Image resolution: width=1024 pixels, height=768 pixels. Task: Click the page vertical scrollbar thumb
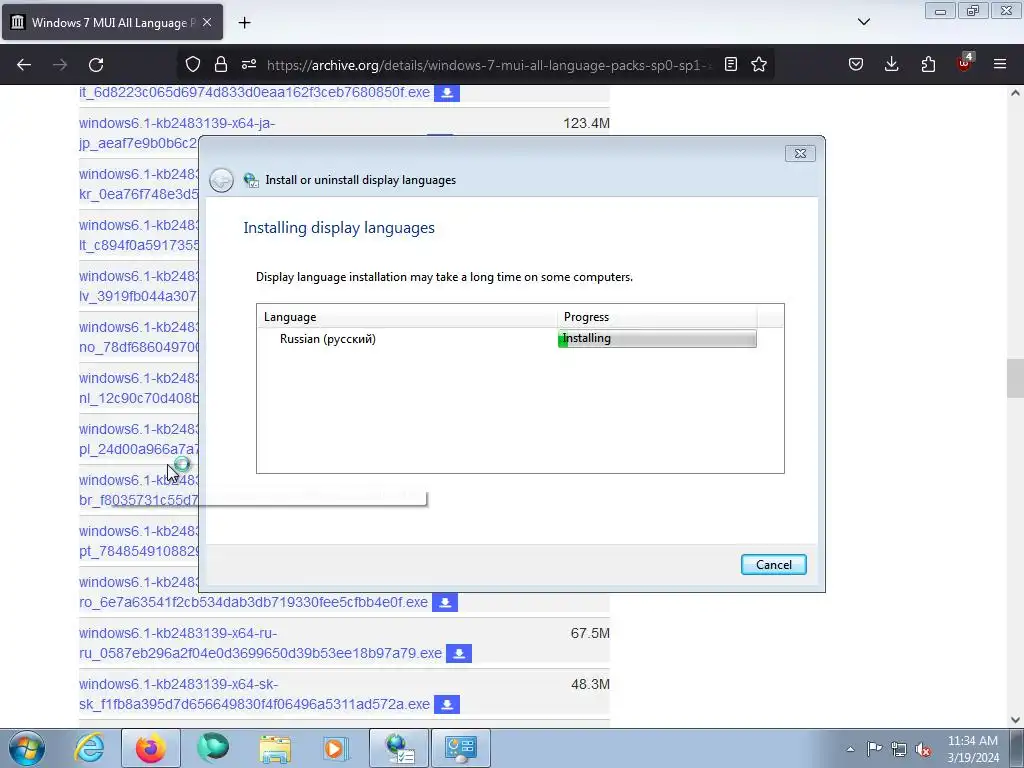(x=1015, y=378)
